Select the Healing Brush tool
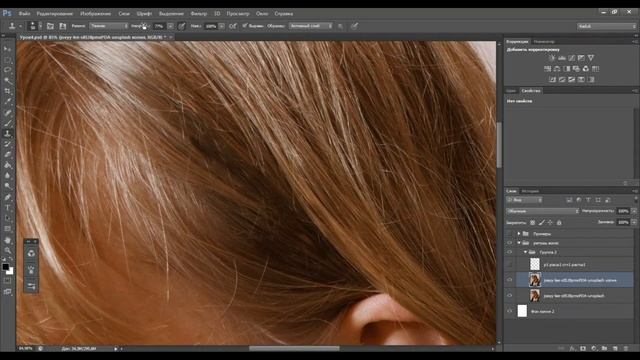This screenshot has width=640, height=360. coord(7,113)
